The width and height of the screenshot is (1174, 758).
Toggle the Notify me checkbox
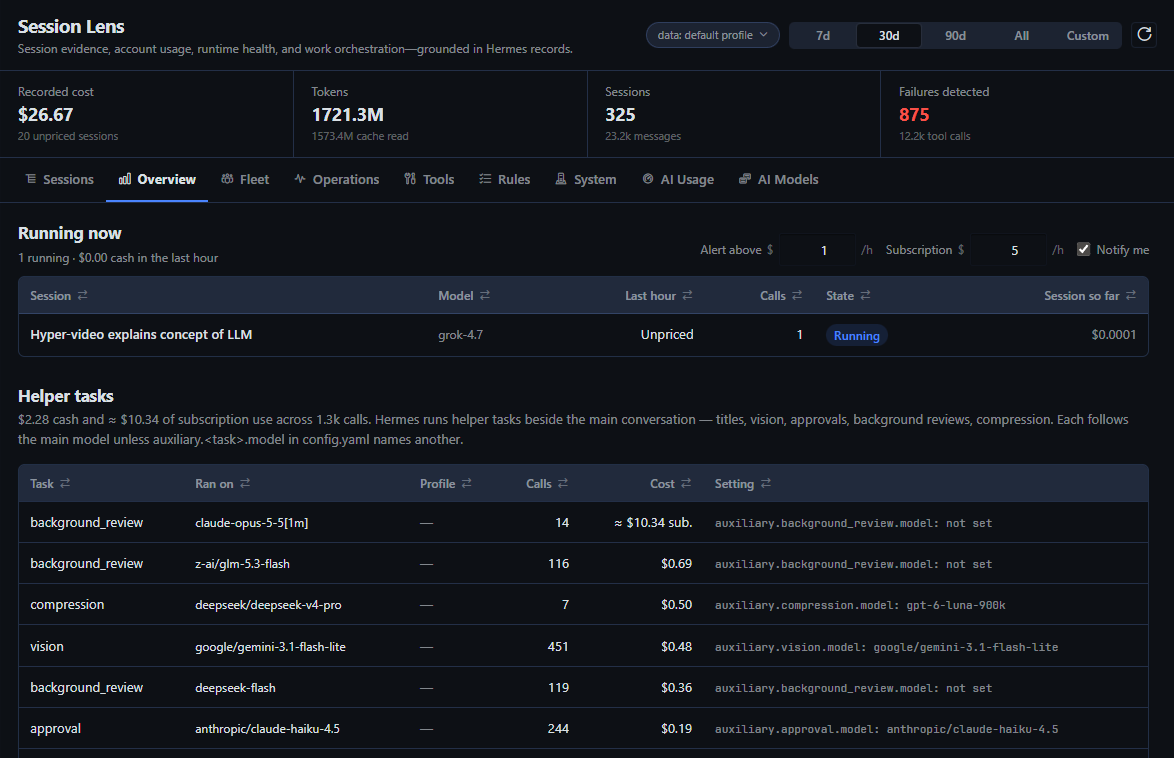coord(1083,249)
